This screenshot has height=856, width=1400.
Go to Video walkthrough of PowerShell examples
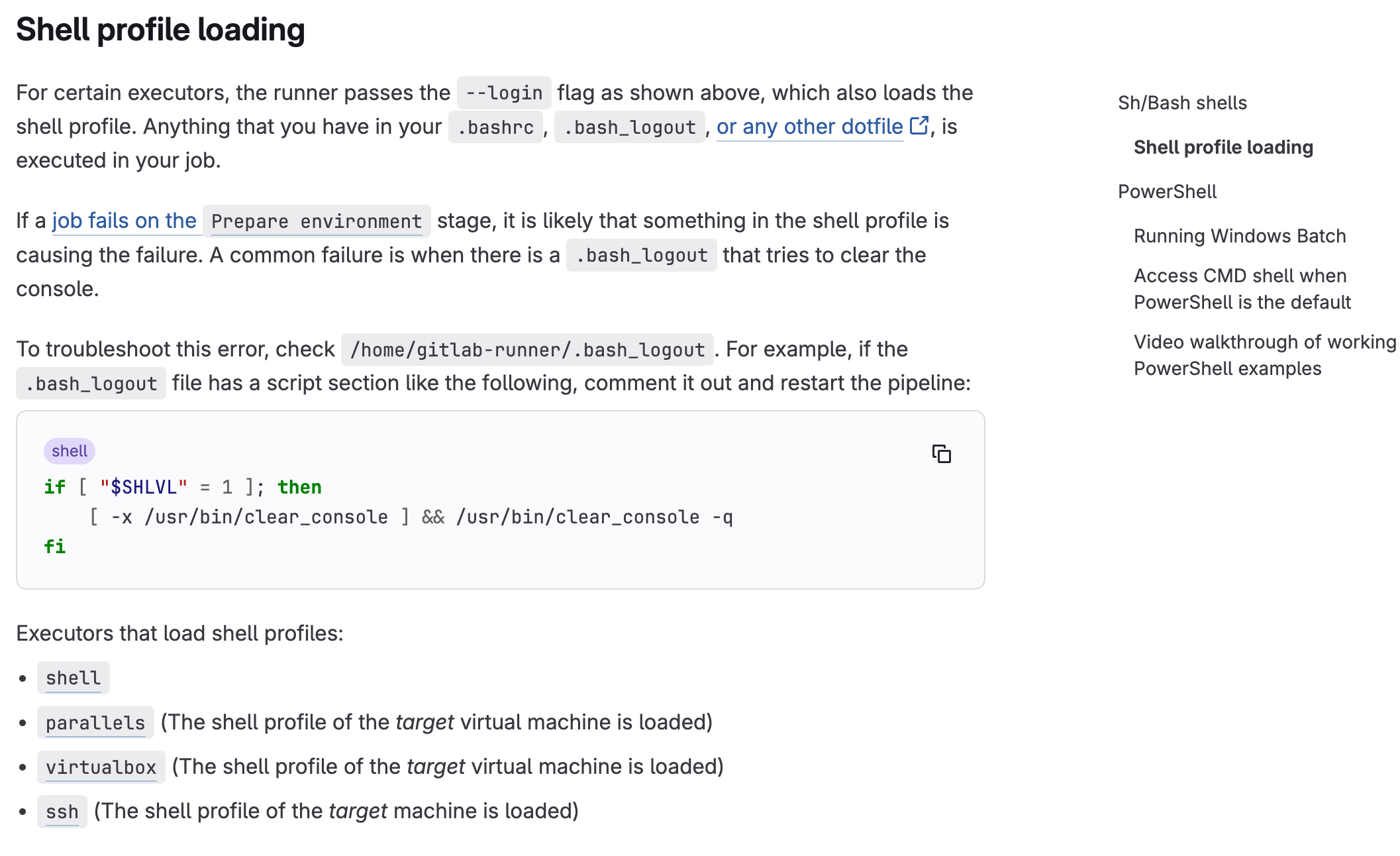pos(1265,355)
